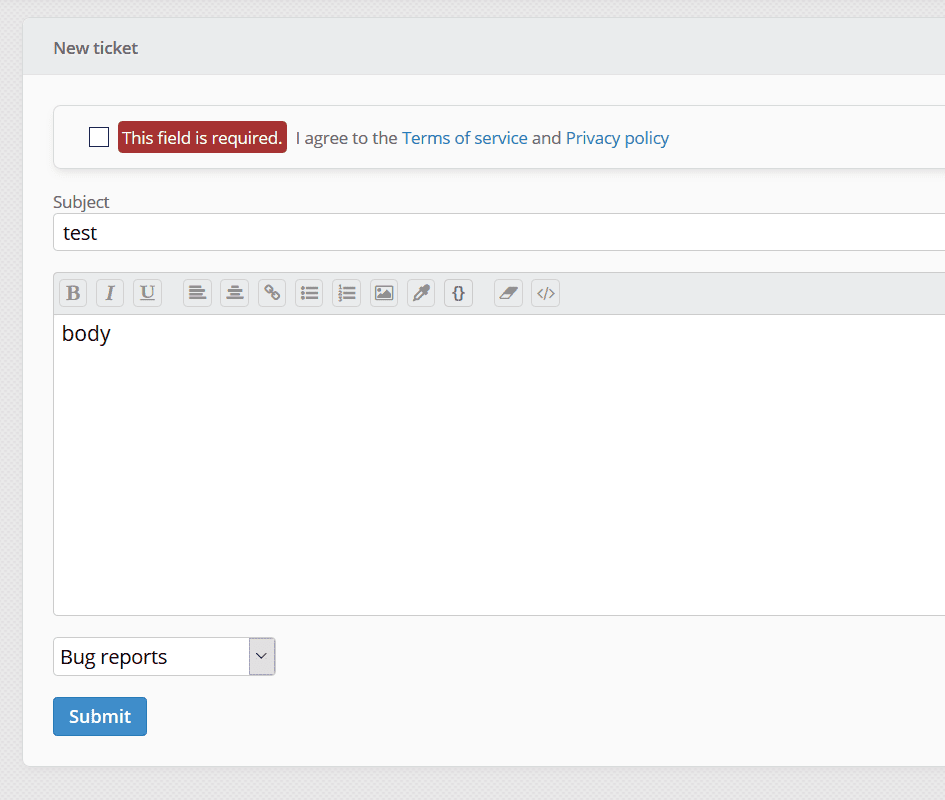945x800 pixels.
Task: Check the Terms of service agreement box
Action: [x=98, y=137]
